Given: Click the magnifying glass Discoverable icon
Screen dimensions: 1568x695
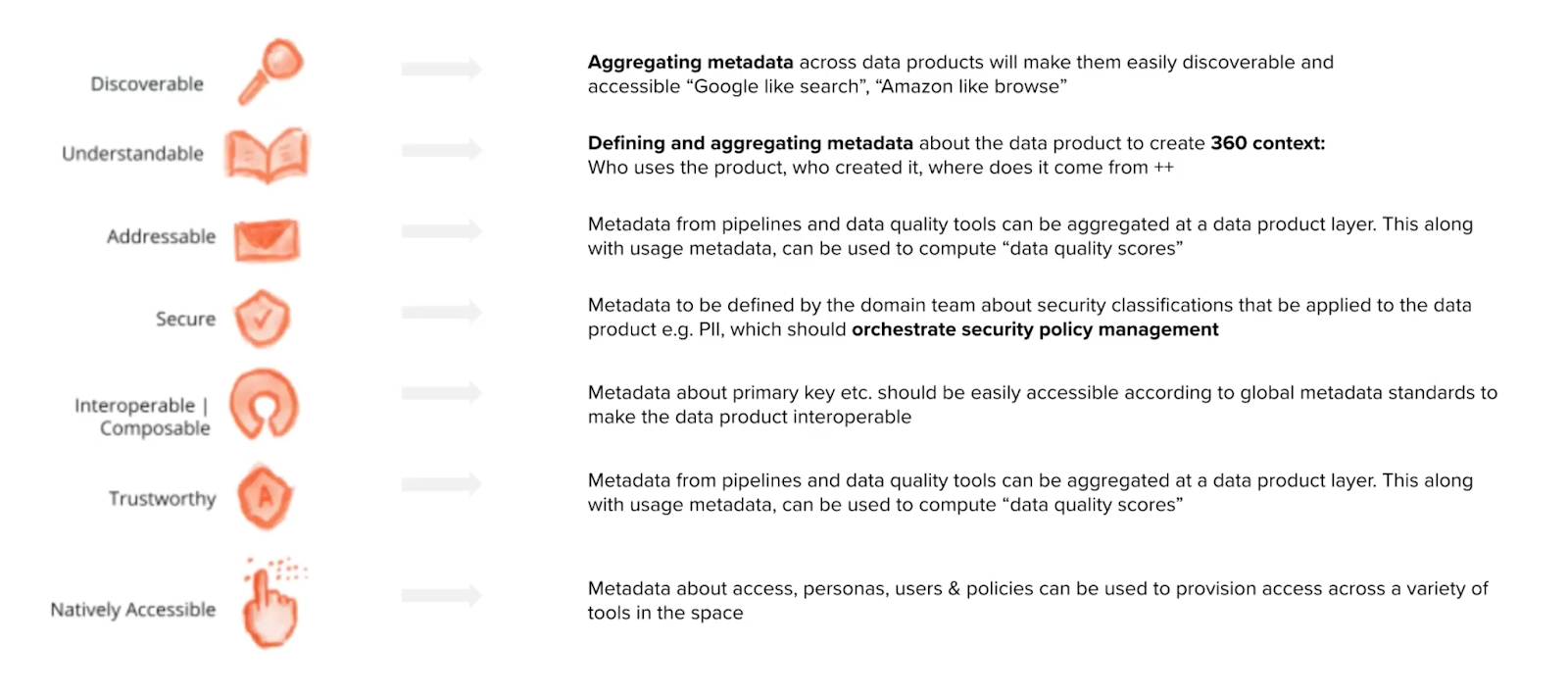Looking at the screenshot, I should click(271, 71).
